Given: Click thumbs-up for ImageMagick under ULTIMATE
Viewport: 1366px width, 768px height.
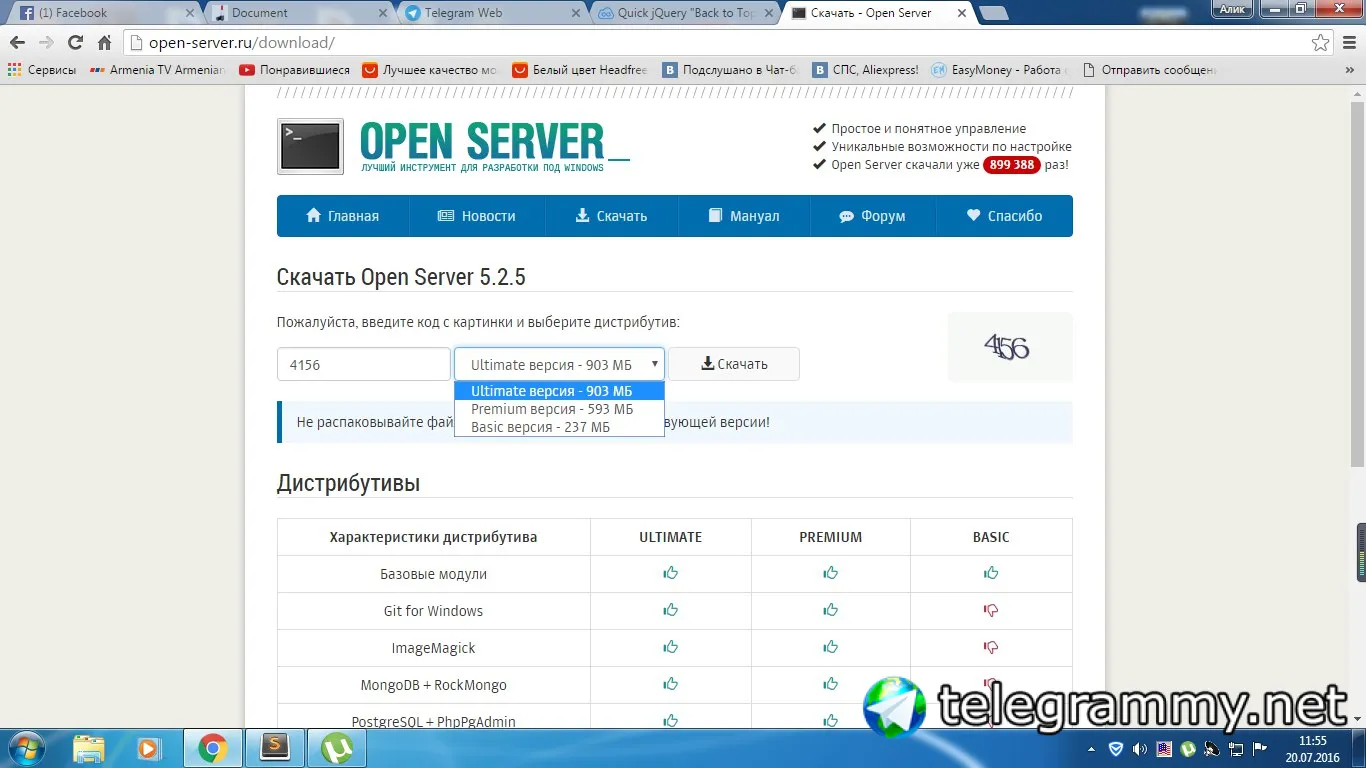Looking at the screenshot, I should pyautogui.click(x=670, y=648).
